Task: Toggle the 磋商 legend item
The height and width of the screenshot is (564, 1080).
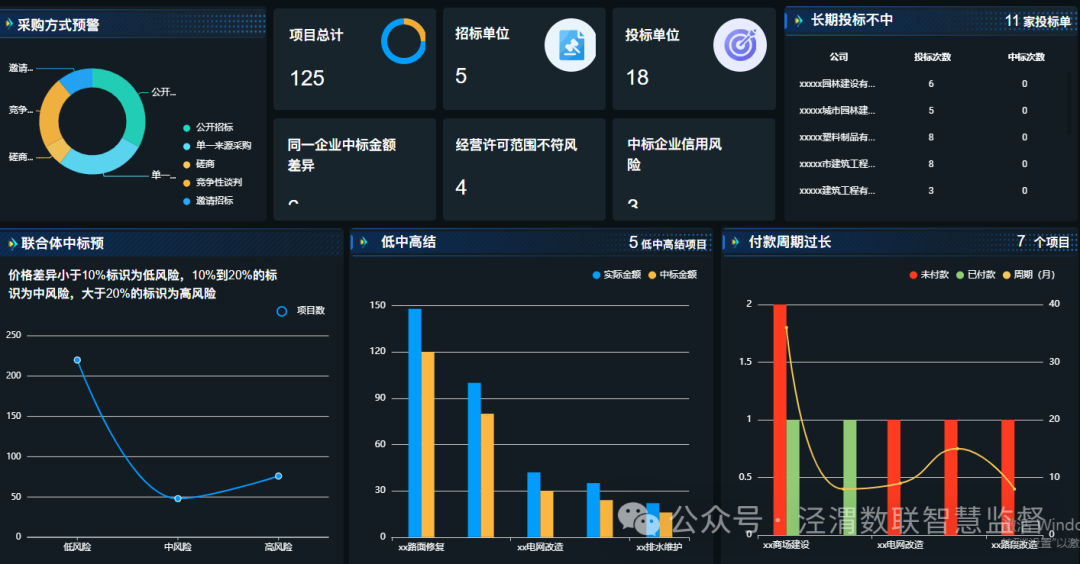Action: tap(199, 164)
